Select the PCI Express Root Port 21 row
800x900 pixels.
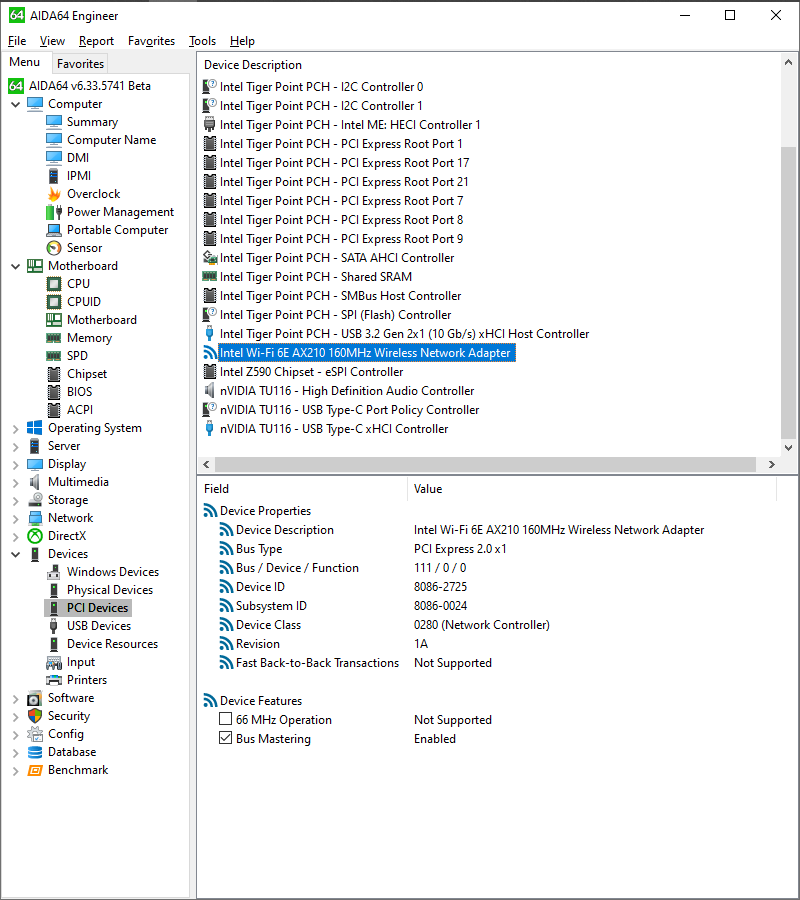pos(344,182)
